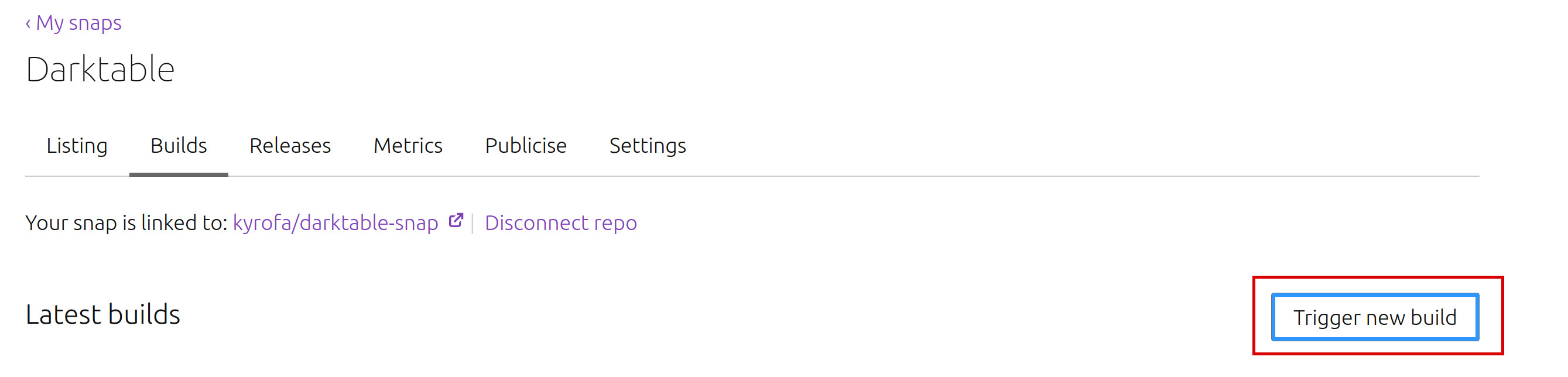This screenshot has height=377, width=1568.
Task: Click the active underline beneath Builds tab
Action: pyautogui.click(x=179, y=175)
